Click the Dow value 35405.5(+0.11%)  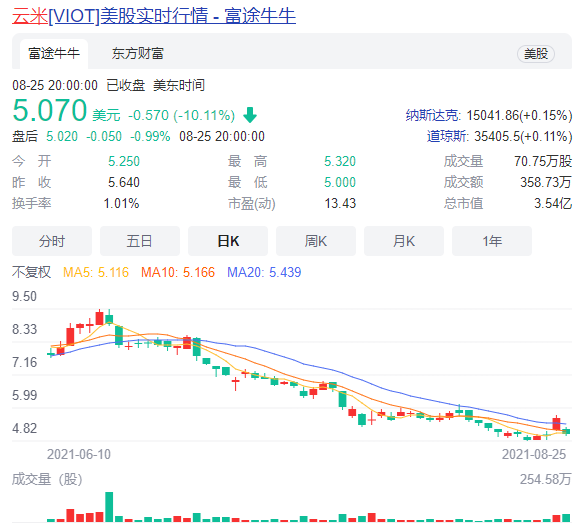click(x=523, y=136)
